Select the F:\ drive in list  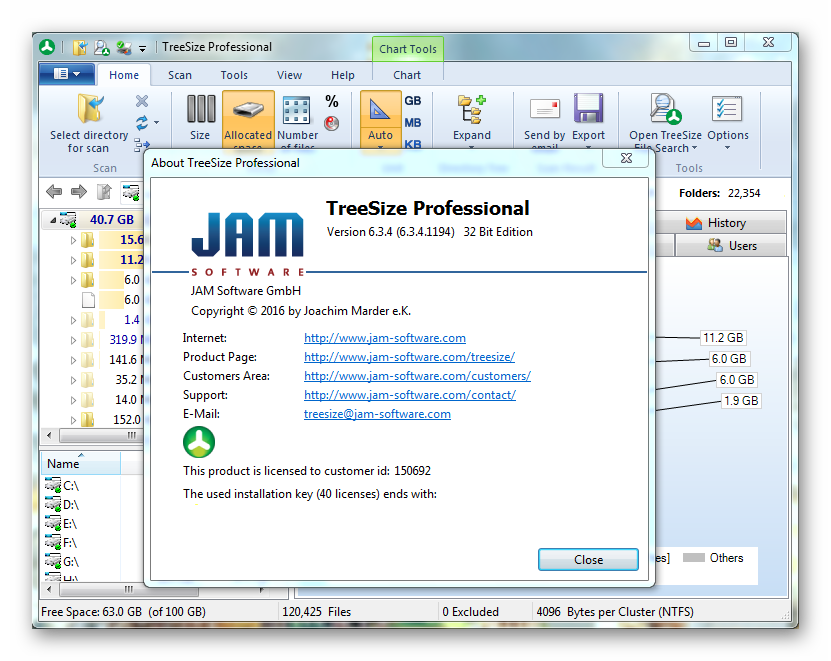pos(61,543)
